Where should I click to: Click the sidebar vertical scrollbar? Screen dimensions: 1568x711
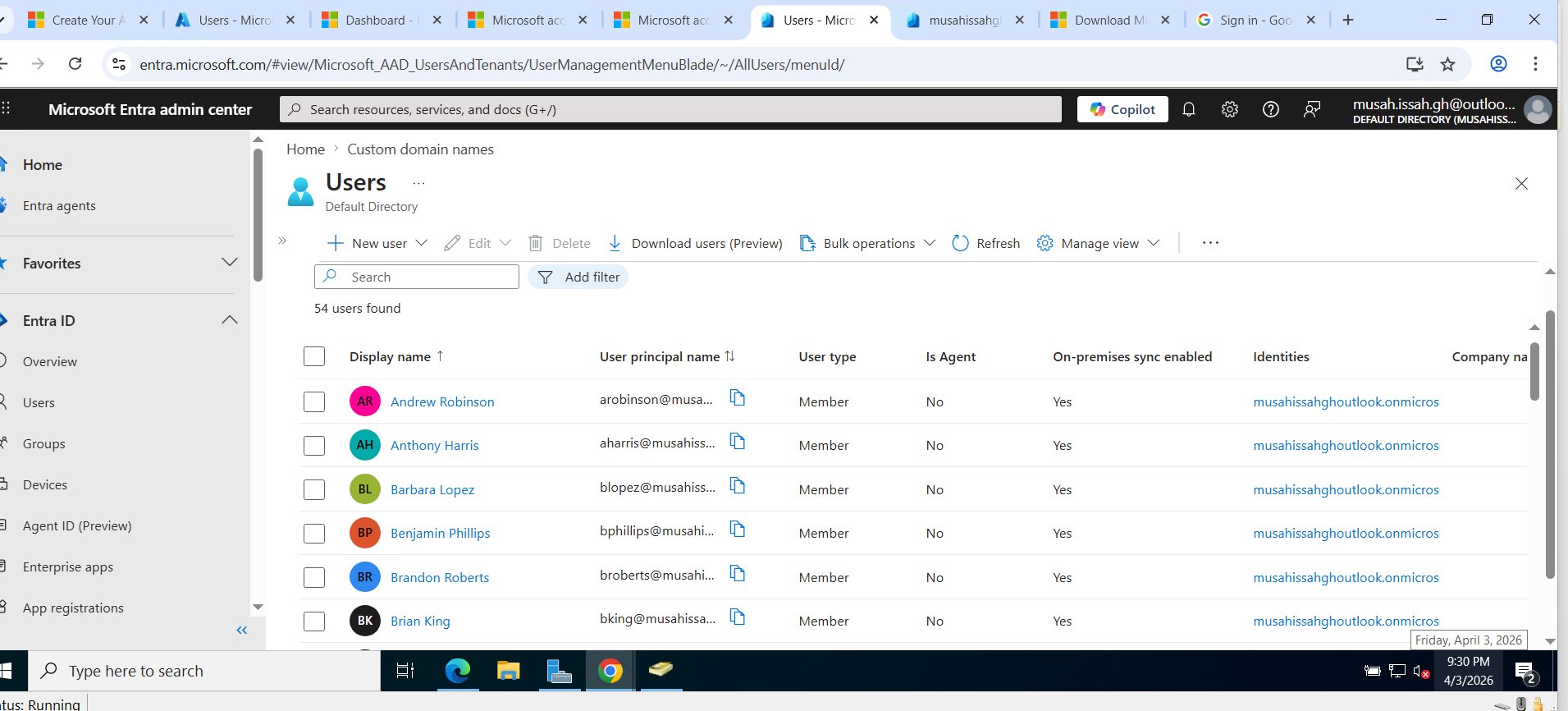(x=258, y=215)
